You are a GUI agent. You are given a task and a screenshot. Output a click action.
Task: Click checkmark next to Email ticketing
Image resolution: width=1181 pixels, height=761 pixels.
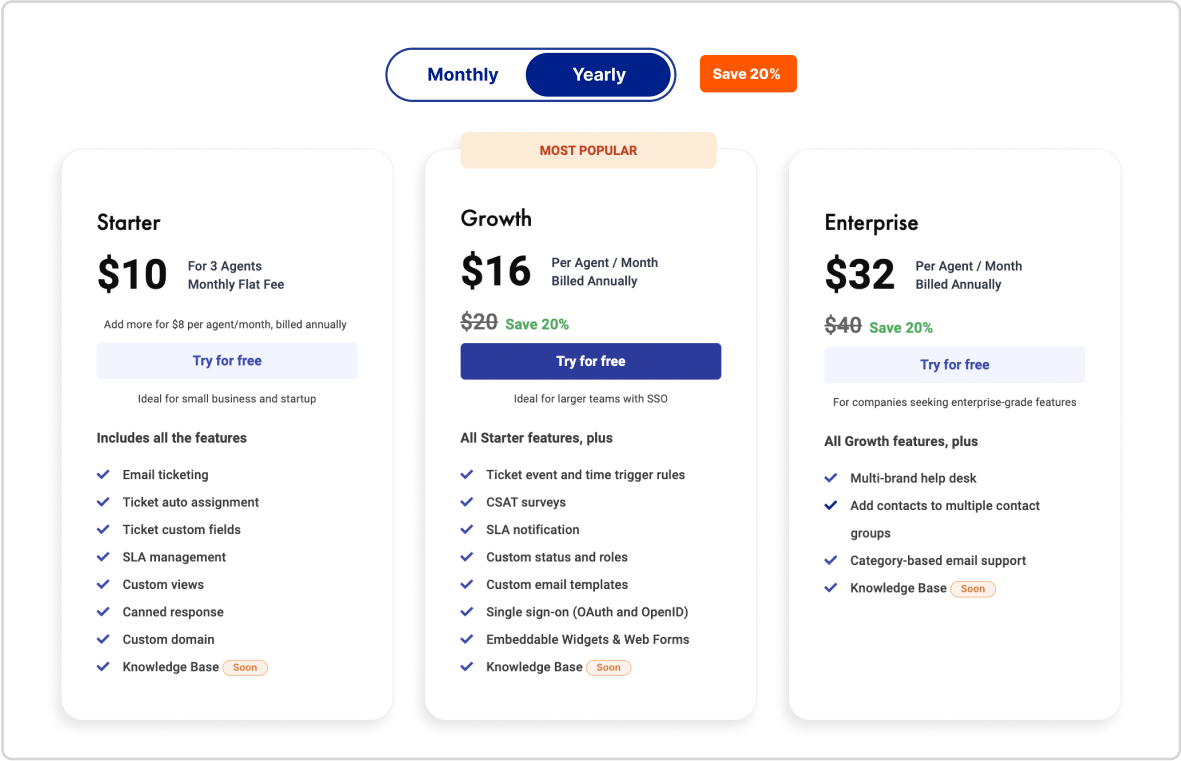point(103,475)
